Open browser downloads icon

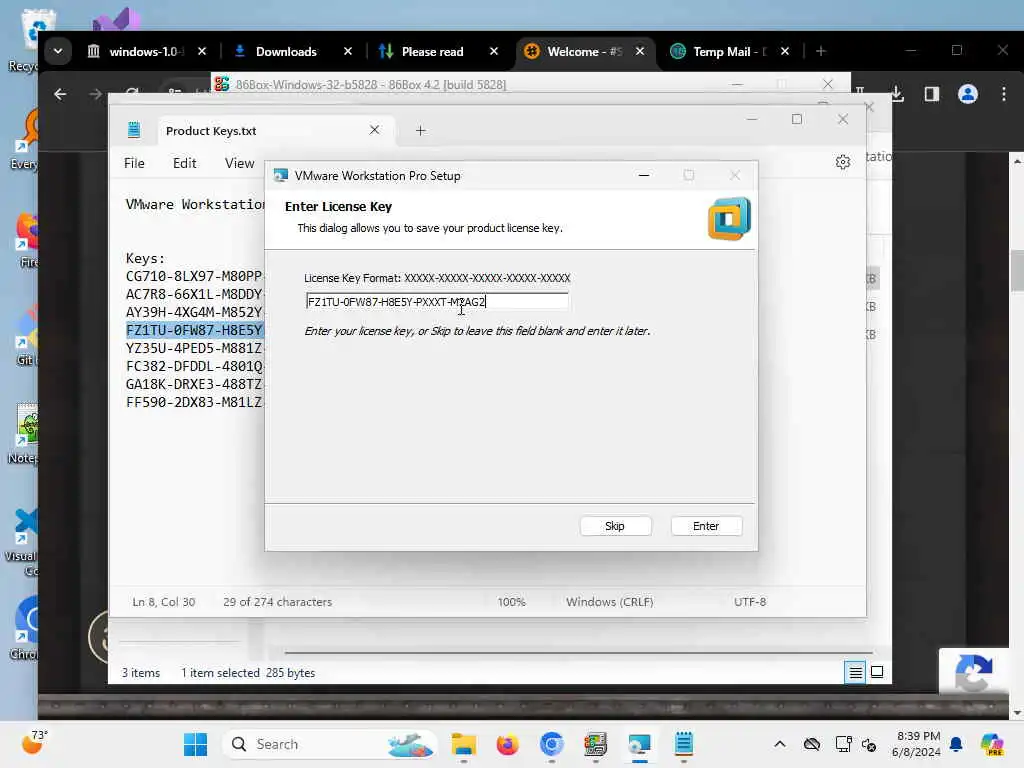(x=898, y=94)
